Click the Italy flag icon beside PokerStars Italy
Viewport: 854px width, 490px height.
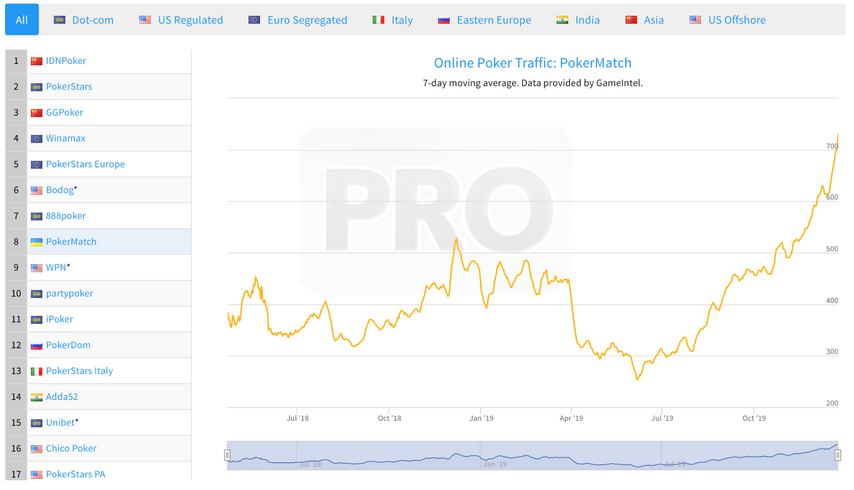[36, 371]
